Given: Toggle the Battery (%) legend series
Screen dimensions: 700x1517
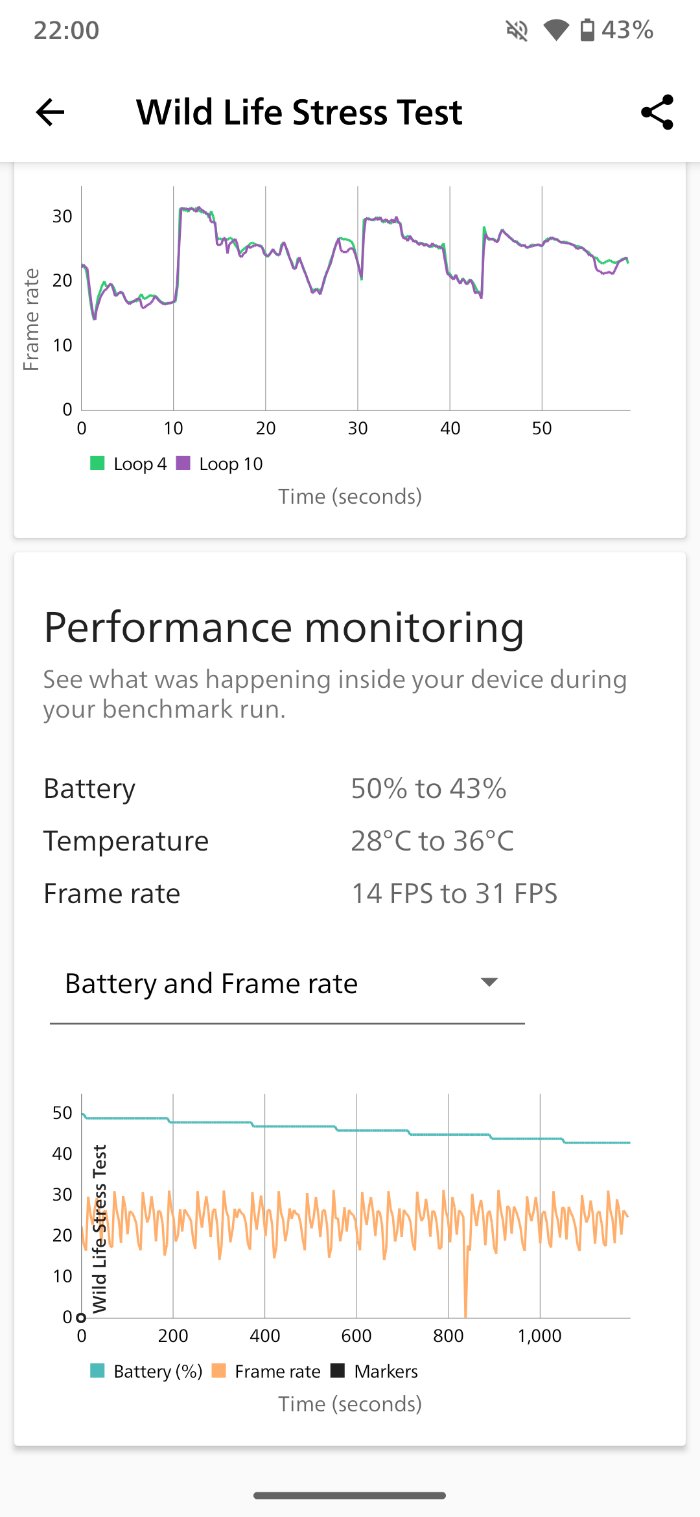Looking at the screenshot, I should pos(146,1372).
